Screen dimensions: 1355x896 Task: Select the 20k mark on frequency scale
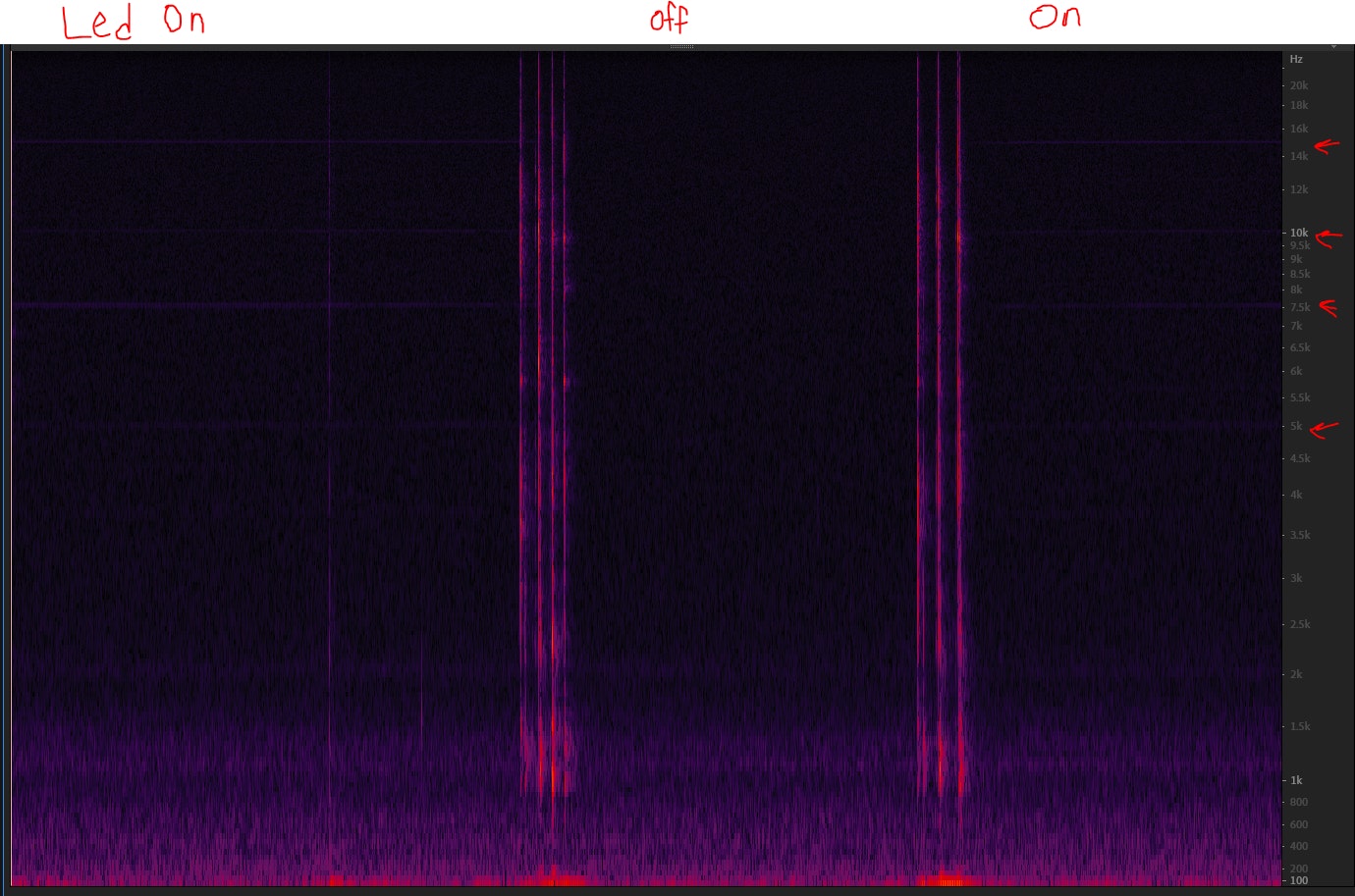[x=1299, y=85]
